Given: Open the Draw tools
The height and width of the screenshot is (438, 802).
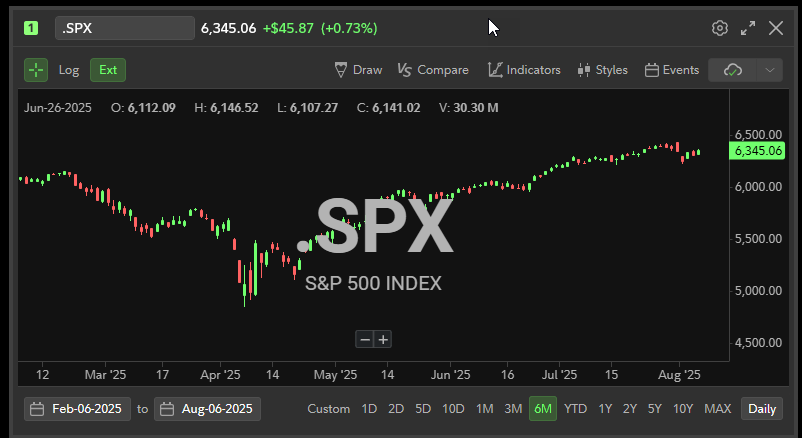Looking at the screenshot, I should (358, 70).
